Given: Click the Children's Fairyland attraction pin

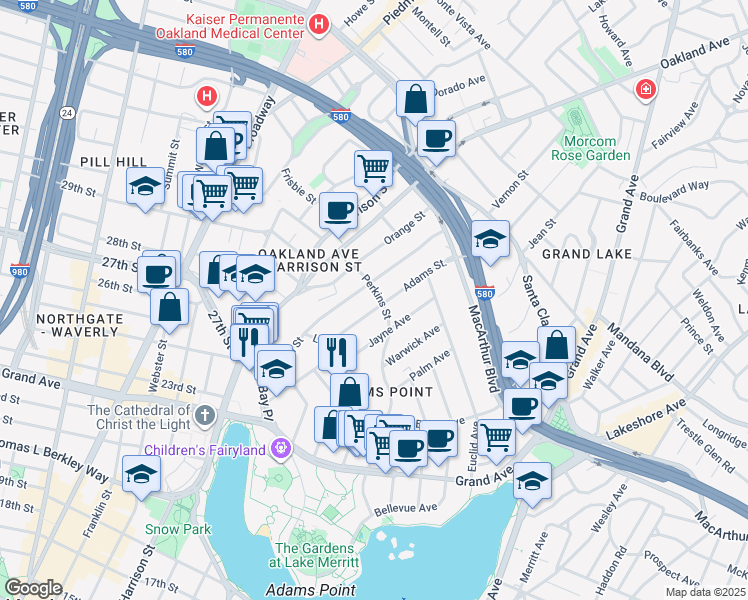Looking at the screenshot, I should (280, 449).
